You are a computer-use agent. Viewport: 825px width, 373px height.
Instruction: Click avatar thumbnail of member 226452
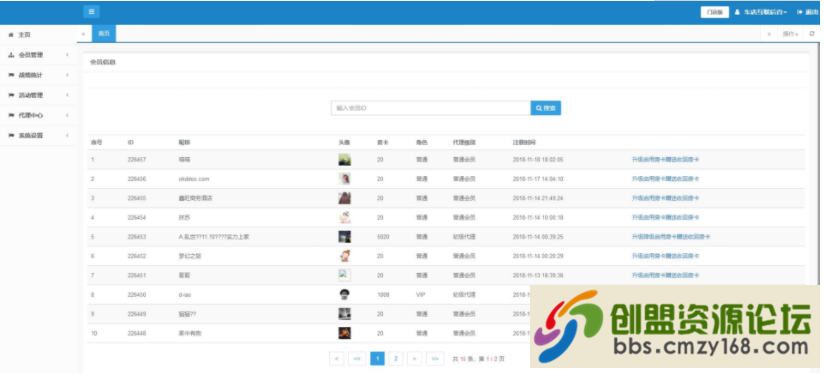tap(345, 256)
